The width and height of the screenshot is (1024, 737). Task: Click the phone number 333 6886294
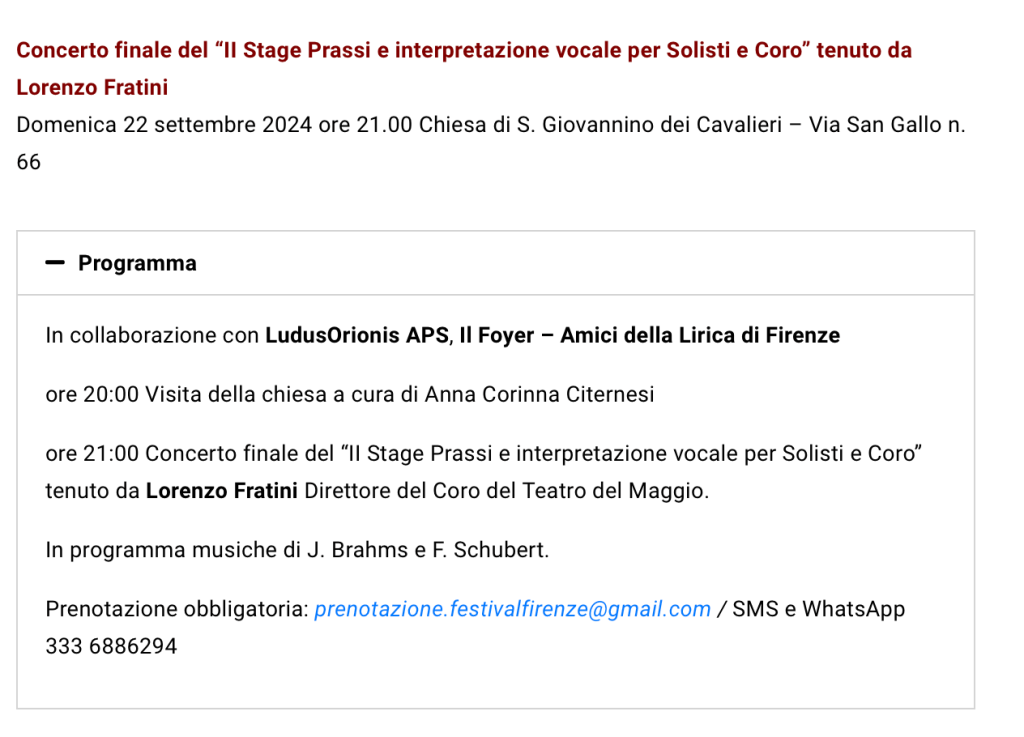(x=111, y=646)
